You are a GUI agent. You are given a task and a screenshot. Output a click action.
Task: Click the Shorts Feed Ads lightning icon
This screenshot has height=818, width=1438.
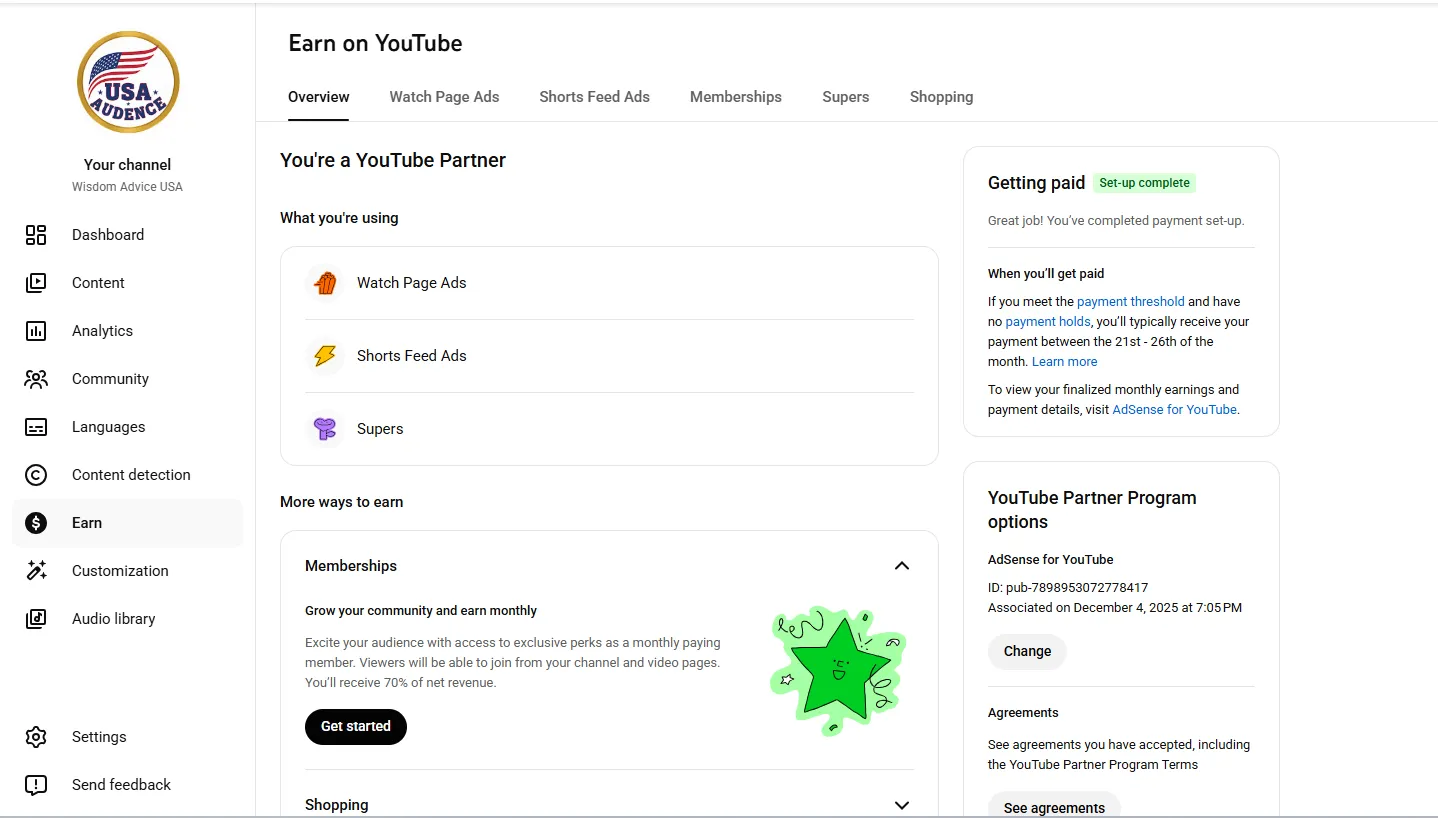tap(325, 356)
